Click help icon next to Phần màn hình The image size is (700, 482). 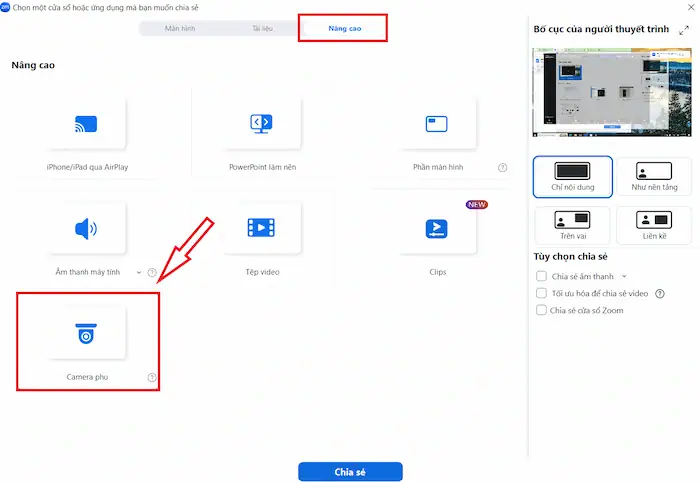click(x=503, y=168)
